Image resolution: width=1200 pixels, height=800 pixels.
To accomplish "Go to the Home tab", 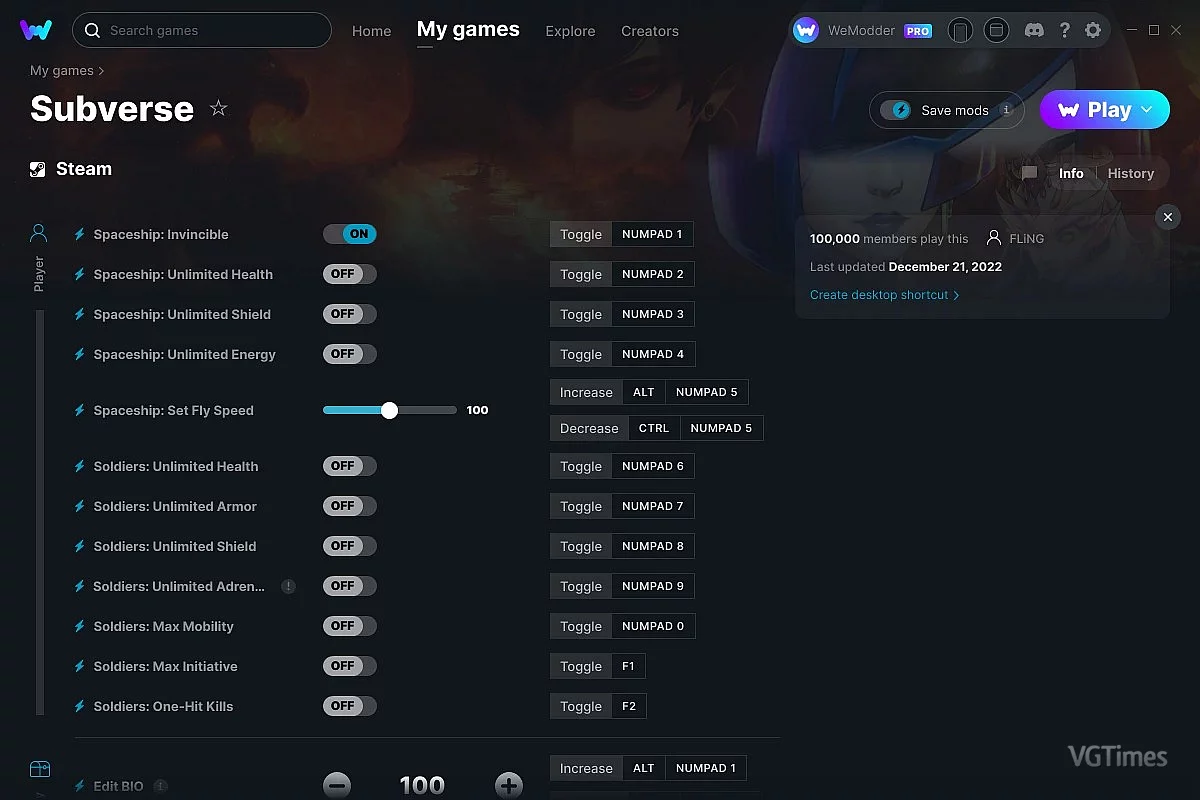I will [371, 31].
